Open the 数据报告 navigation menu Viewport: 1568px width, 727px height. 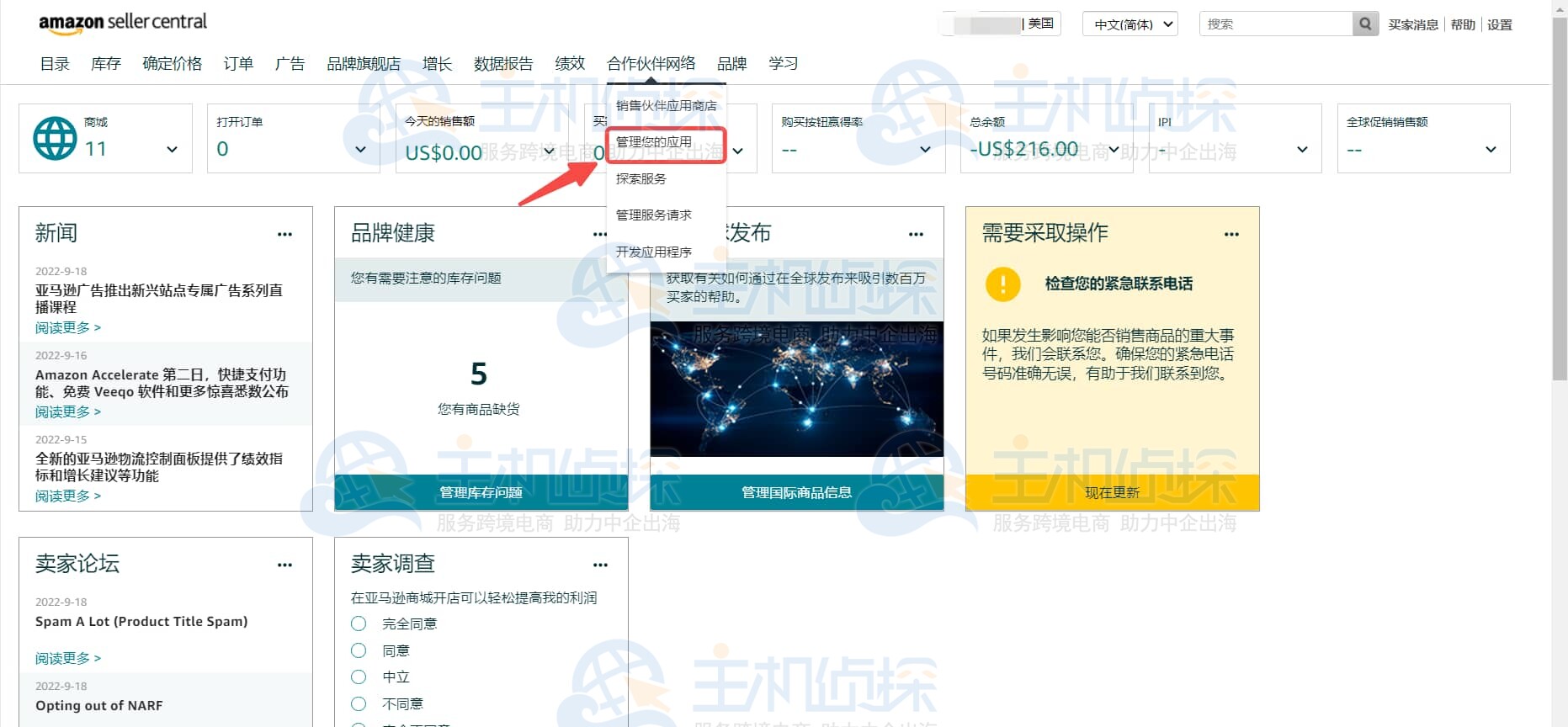(502, 64)
